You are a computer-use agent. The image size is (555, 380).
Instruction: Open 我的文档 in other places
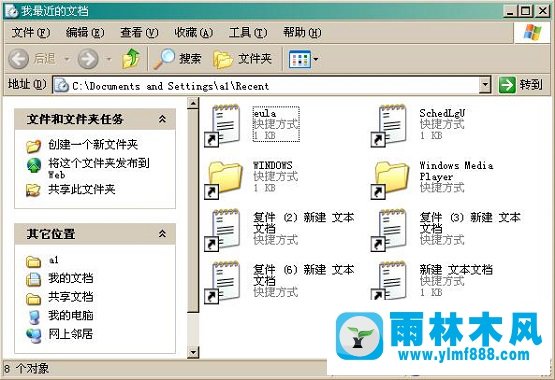tap(71, 278)
